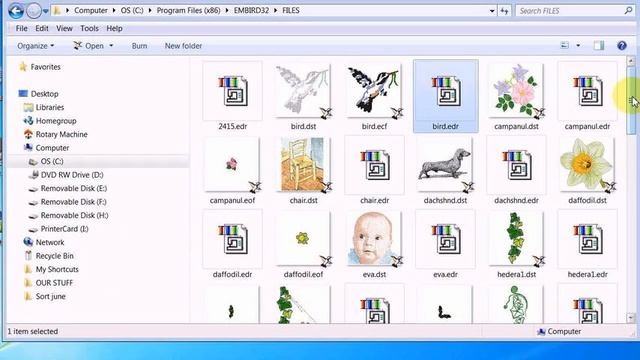This screenshot has height=360, width=640.
Task: Click the Change your view icon
Action: pos(565,45)
